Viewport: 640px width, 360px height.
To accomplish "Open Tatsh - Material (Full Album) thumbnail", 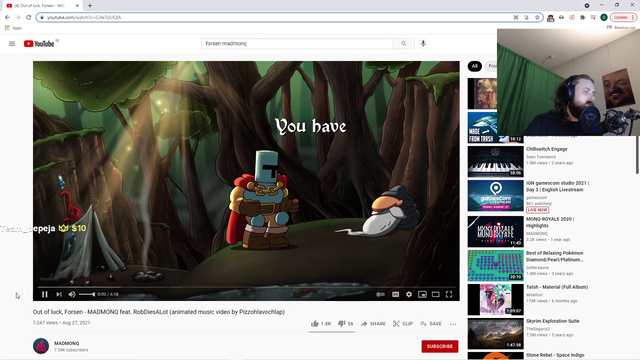I will click(x=496, y=300).
